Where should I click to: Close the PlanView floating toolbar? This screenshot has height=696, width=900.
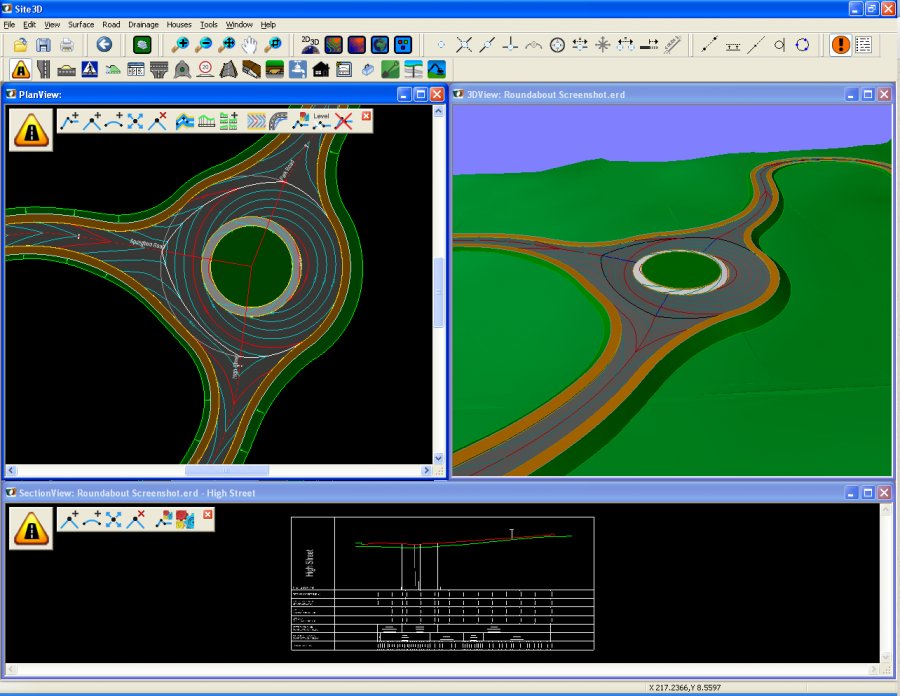366,116
